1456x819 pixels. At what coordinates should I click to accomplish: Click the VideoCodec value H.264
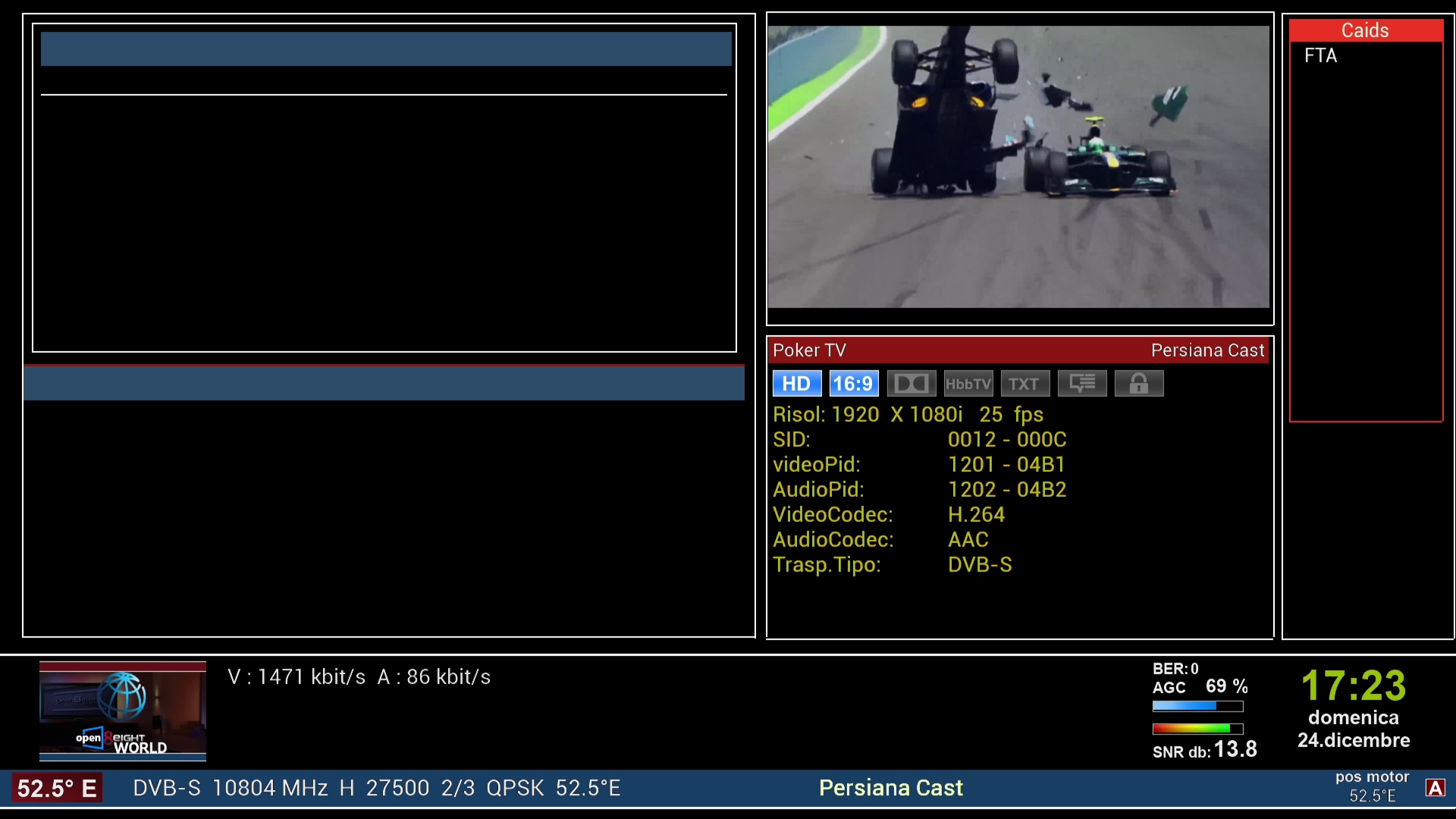pyautogui.click(x=976, y=515)
